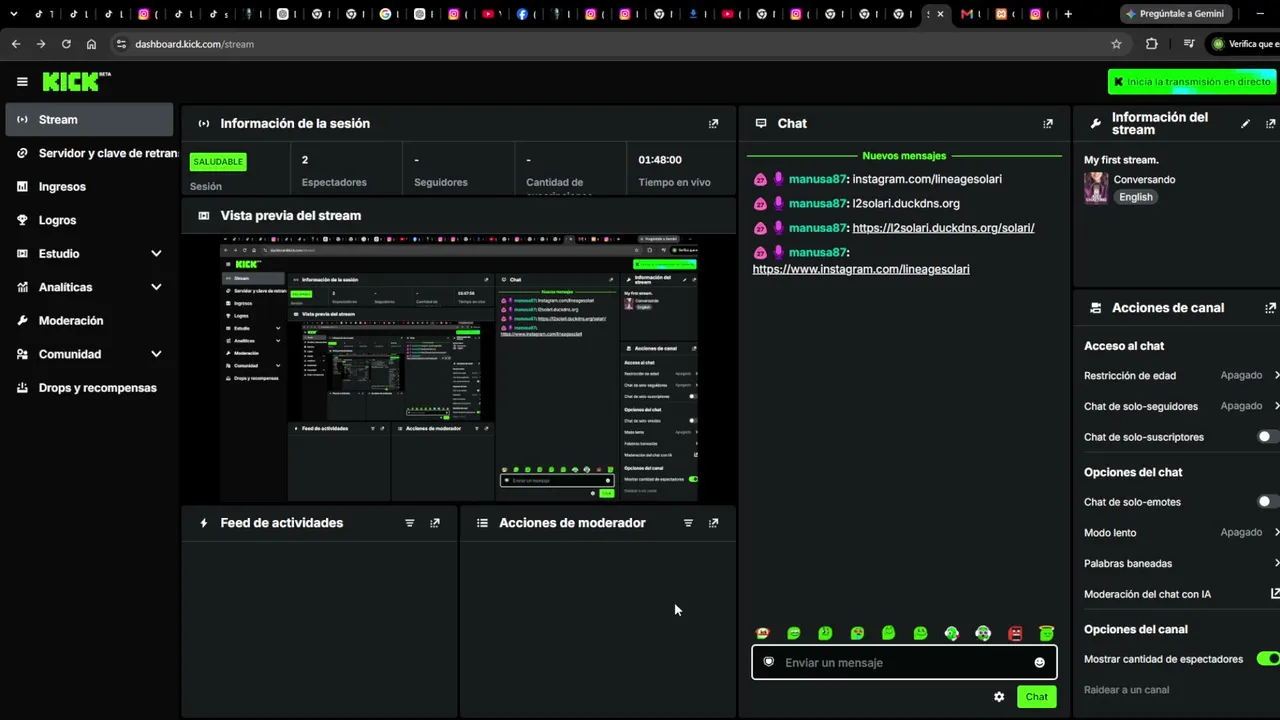Go to the browser home page
Viewport: 1280px width, 720px height.
[91, 44]
